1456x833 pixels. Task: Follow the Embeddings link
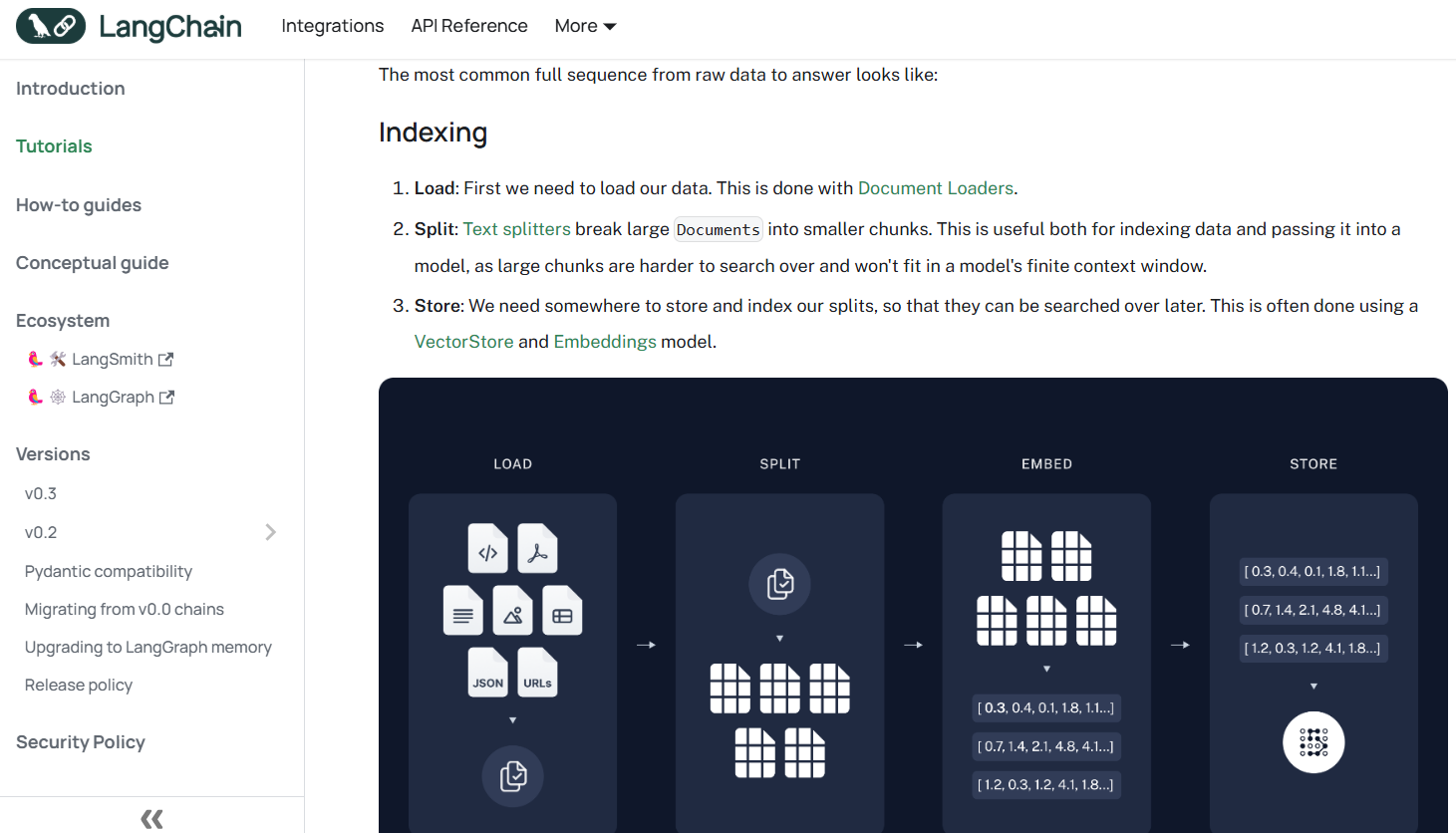tap(605, 342)
